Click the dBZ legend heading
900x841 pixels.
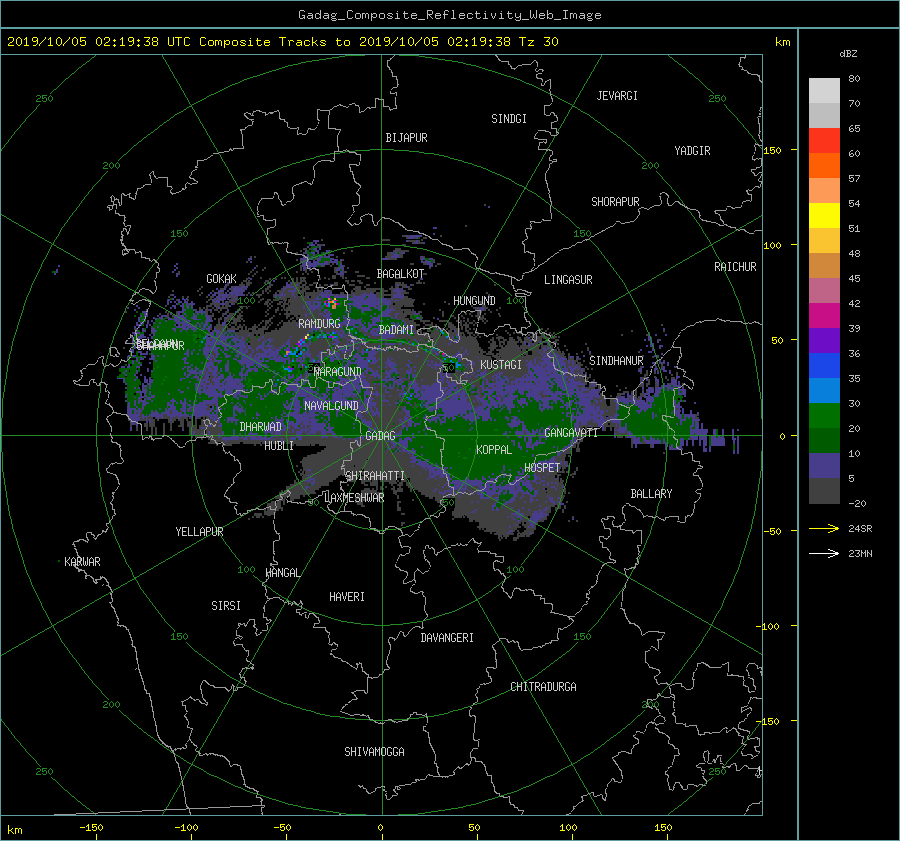click(848, 54)
